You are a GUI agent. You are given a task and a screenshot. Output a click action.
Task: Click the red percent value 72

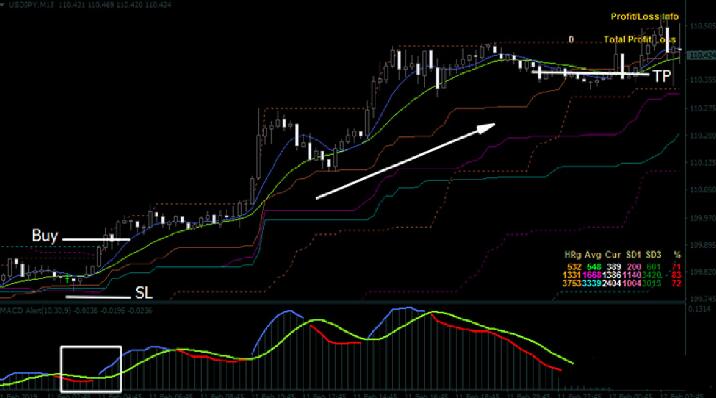coord(676,283)
